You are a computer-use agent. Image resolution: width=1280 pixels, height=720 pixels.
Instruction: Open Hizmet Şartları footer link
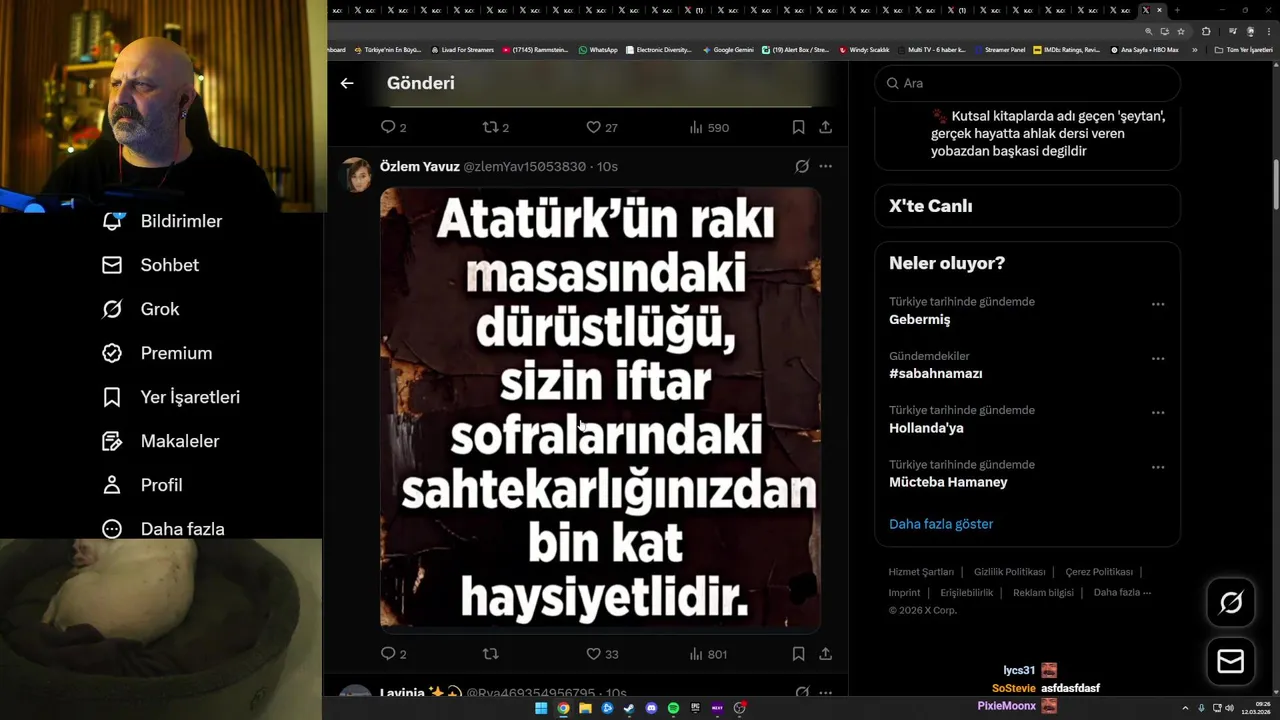coord(921,572)
